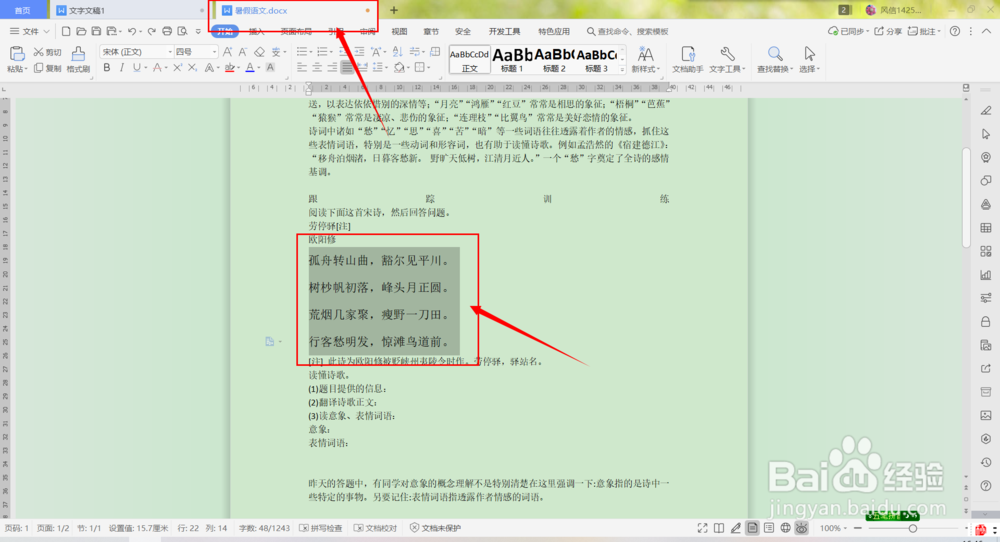Toggle justify alignment
The image size is (1000, 542).
(x=348, y=68)
